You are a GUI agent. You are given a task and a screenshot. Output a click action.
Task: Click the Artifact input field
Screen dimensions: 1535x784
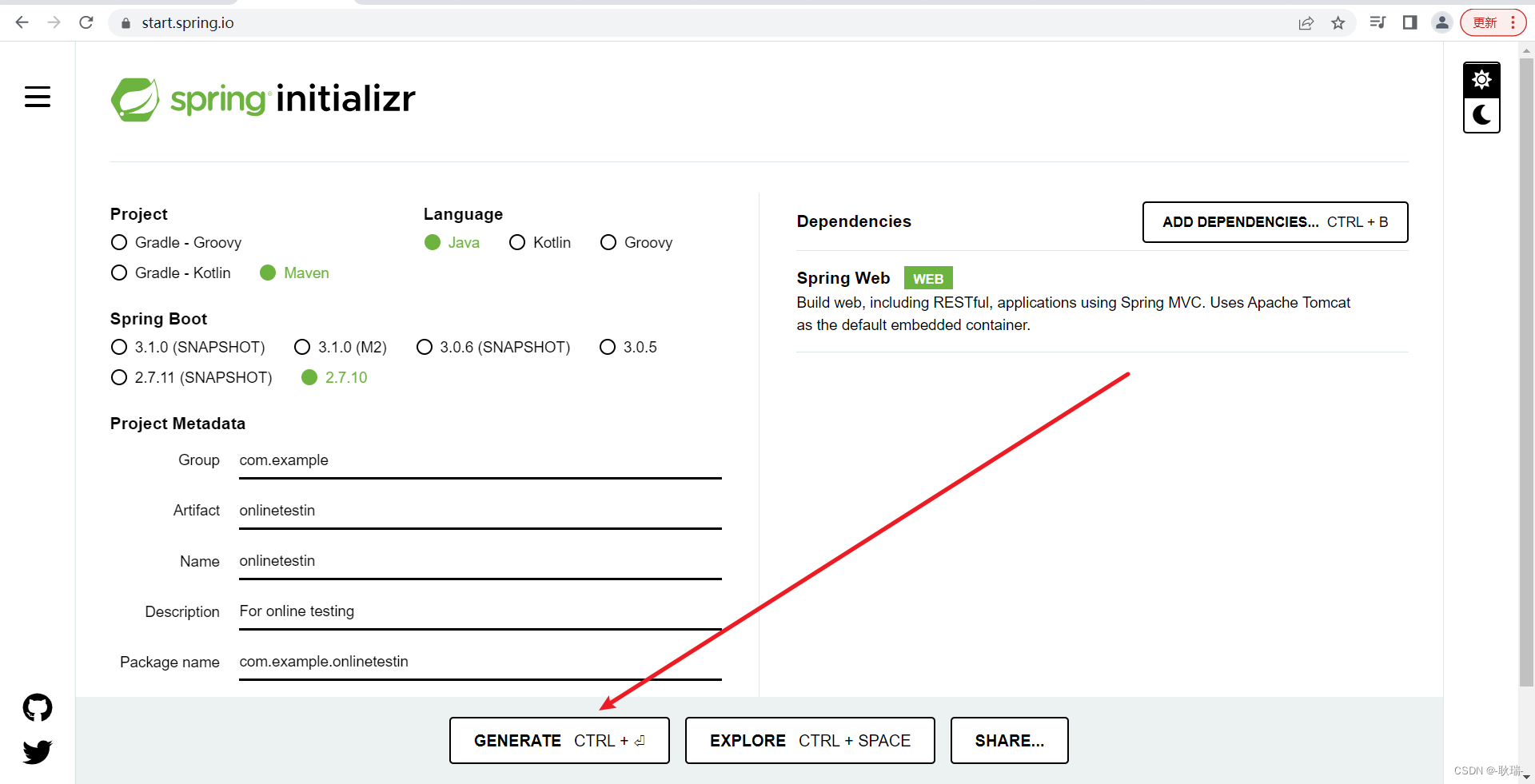click(x=480, y=511)
